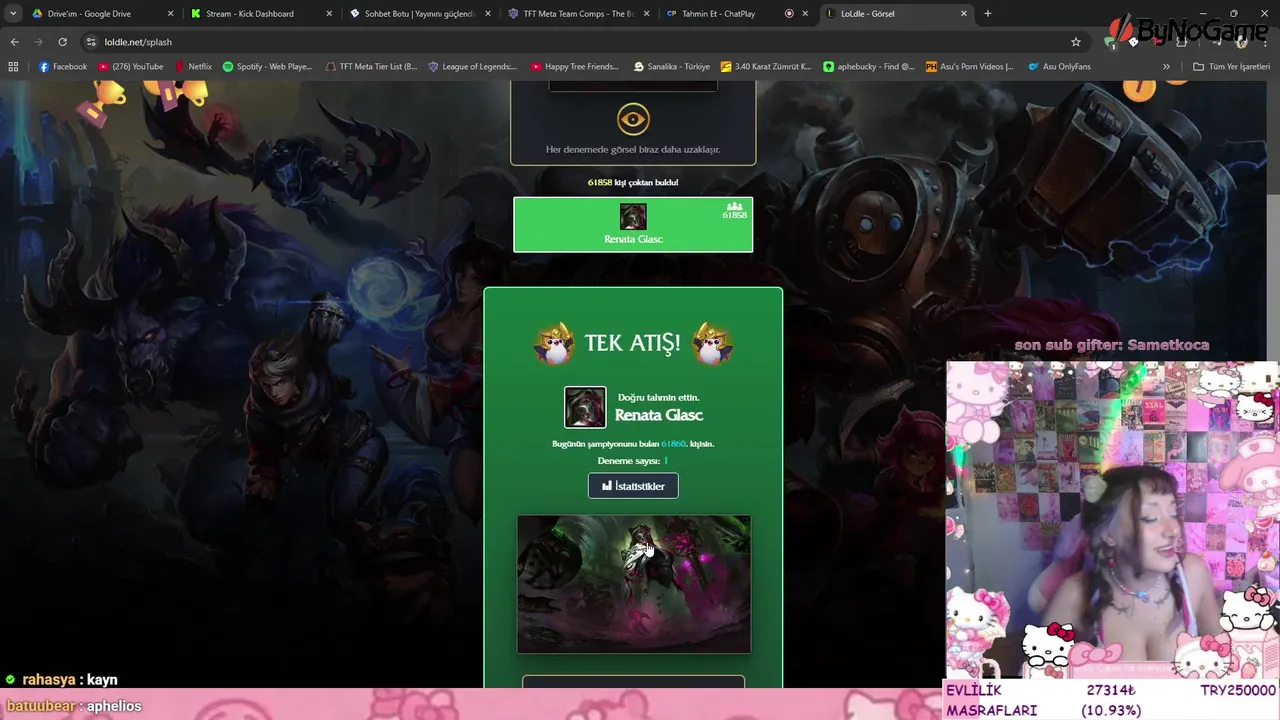Open the Facebook bookmark

[63, 67]
